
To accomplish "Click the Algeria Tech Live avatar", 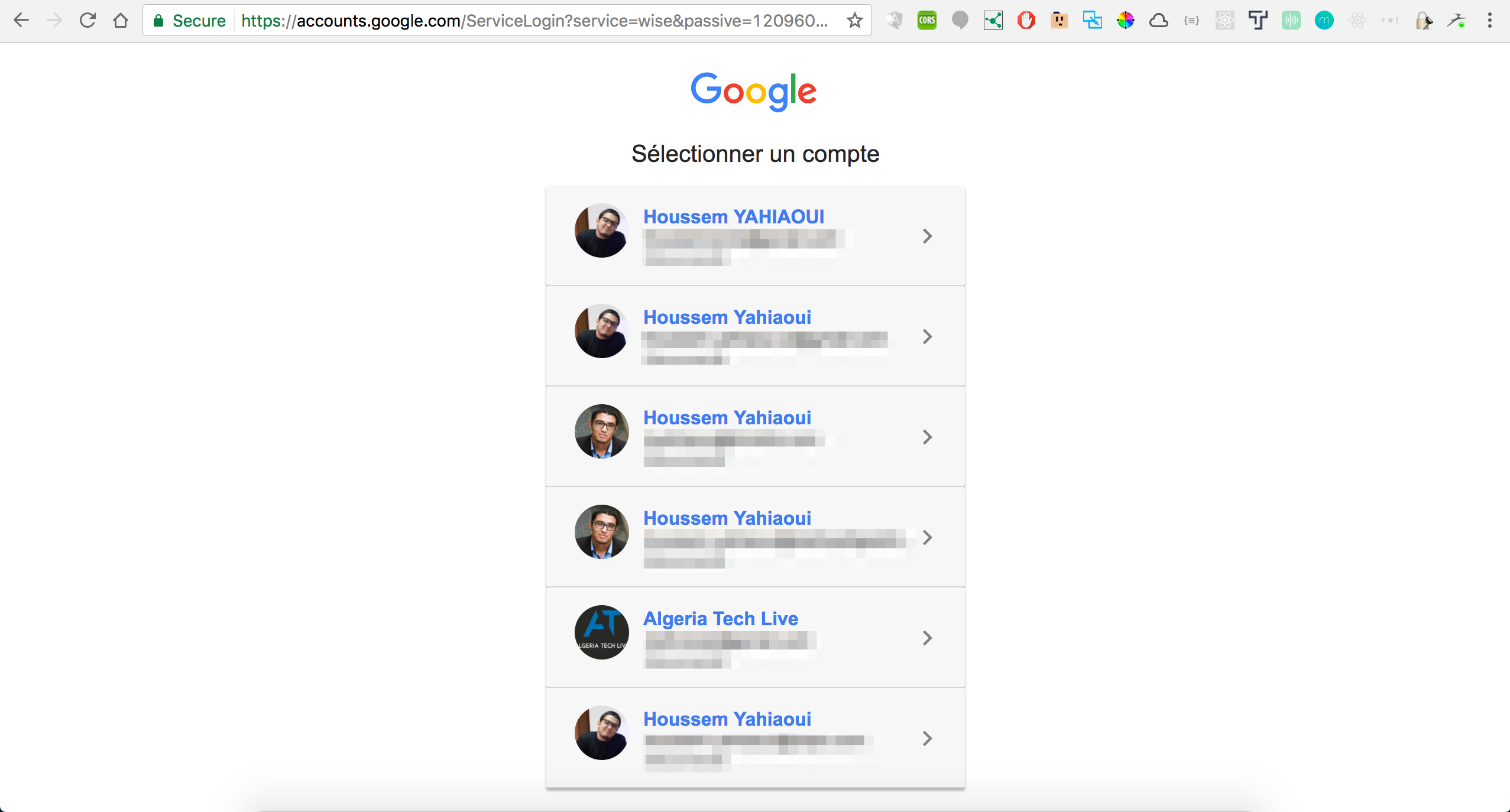I will coord(601,632).
